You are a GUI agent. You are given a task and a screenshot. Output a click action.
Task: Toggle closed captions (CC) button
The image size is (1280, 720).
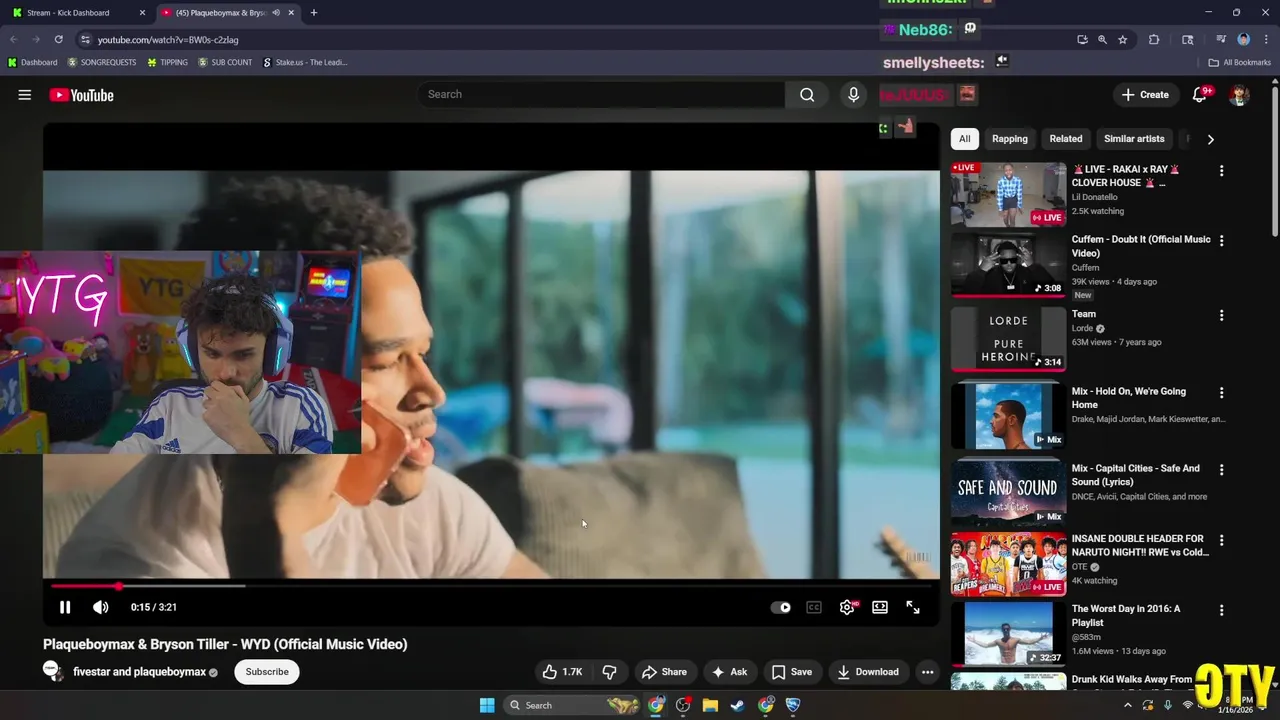[x=814, y=607]
